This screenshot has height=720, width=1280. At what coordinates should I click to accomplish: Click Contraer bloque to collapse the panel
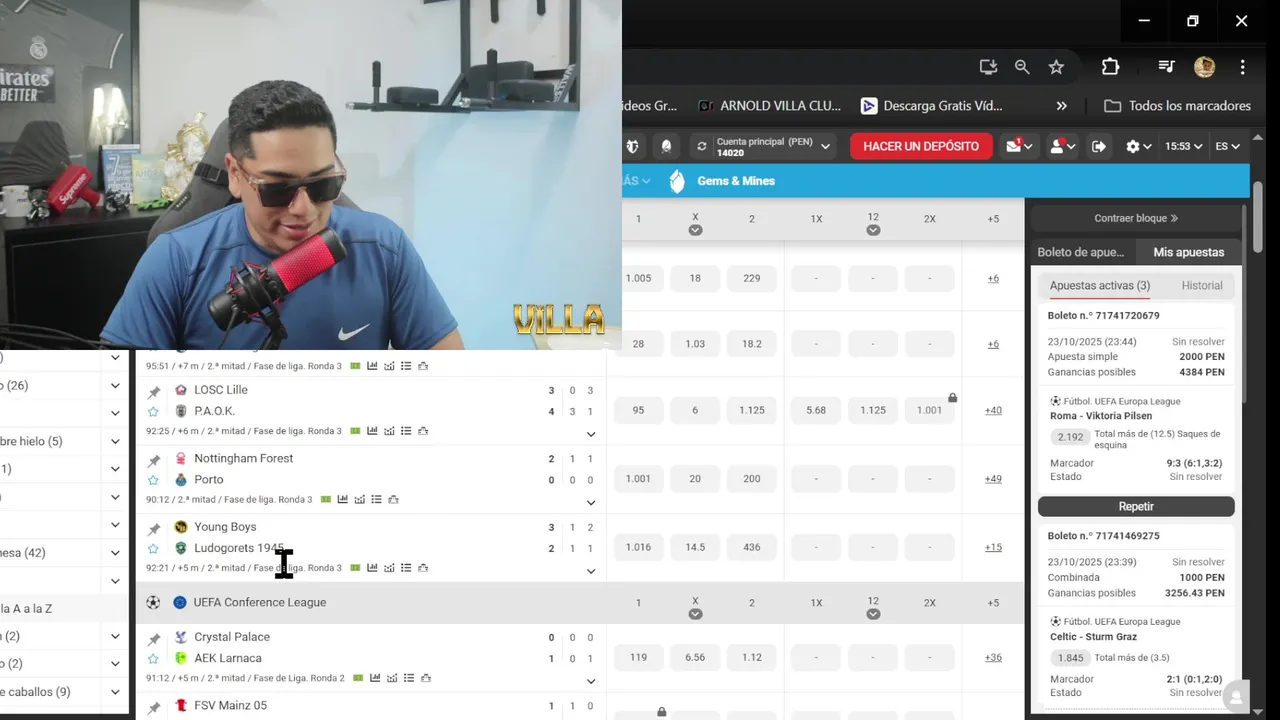(1136, 218)
